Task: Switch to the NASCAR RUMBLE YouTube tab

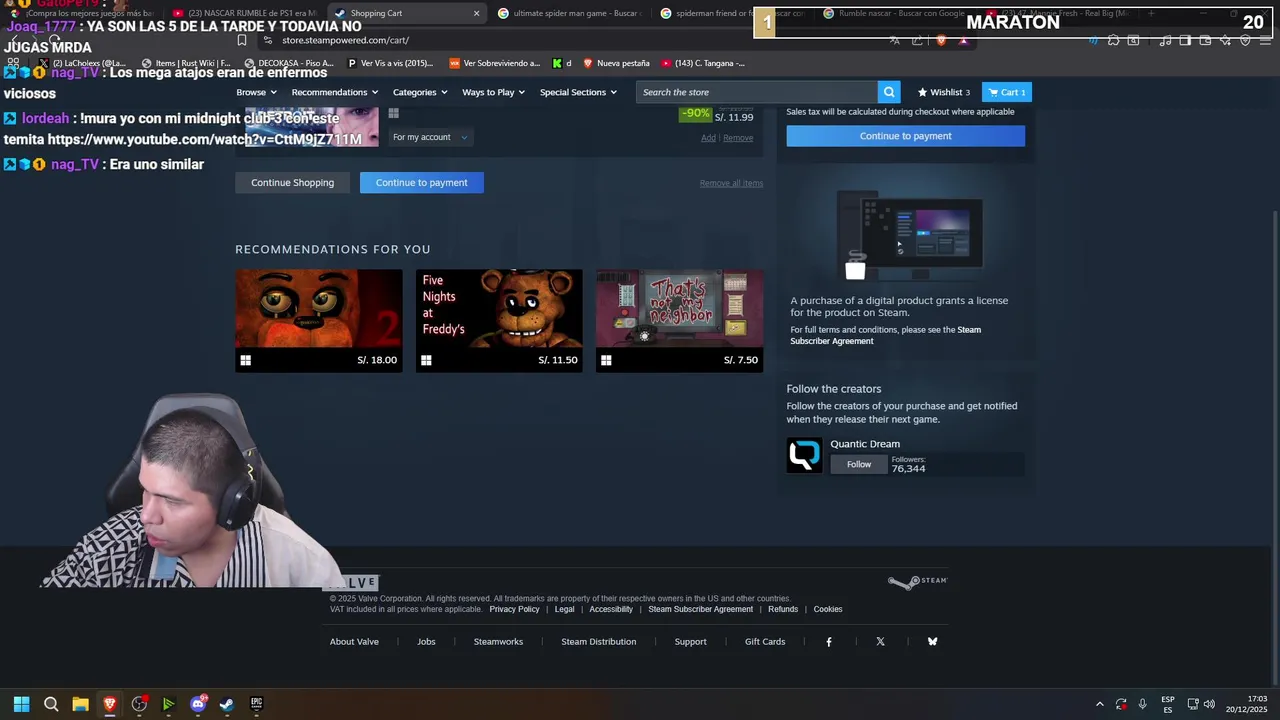Action: coord(245,13)
